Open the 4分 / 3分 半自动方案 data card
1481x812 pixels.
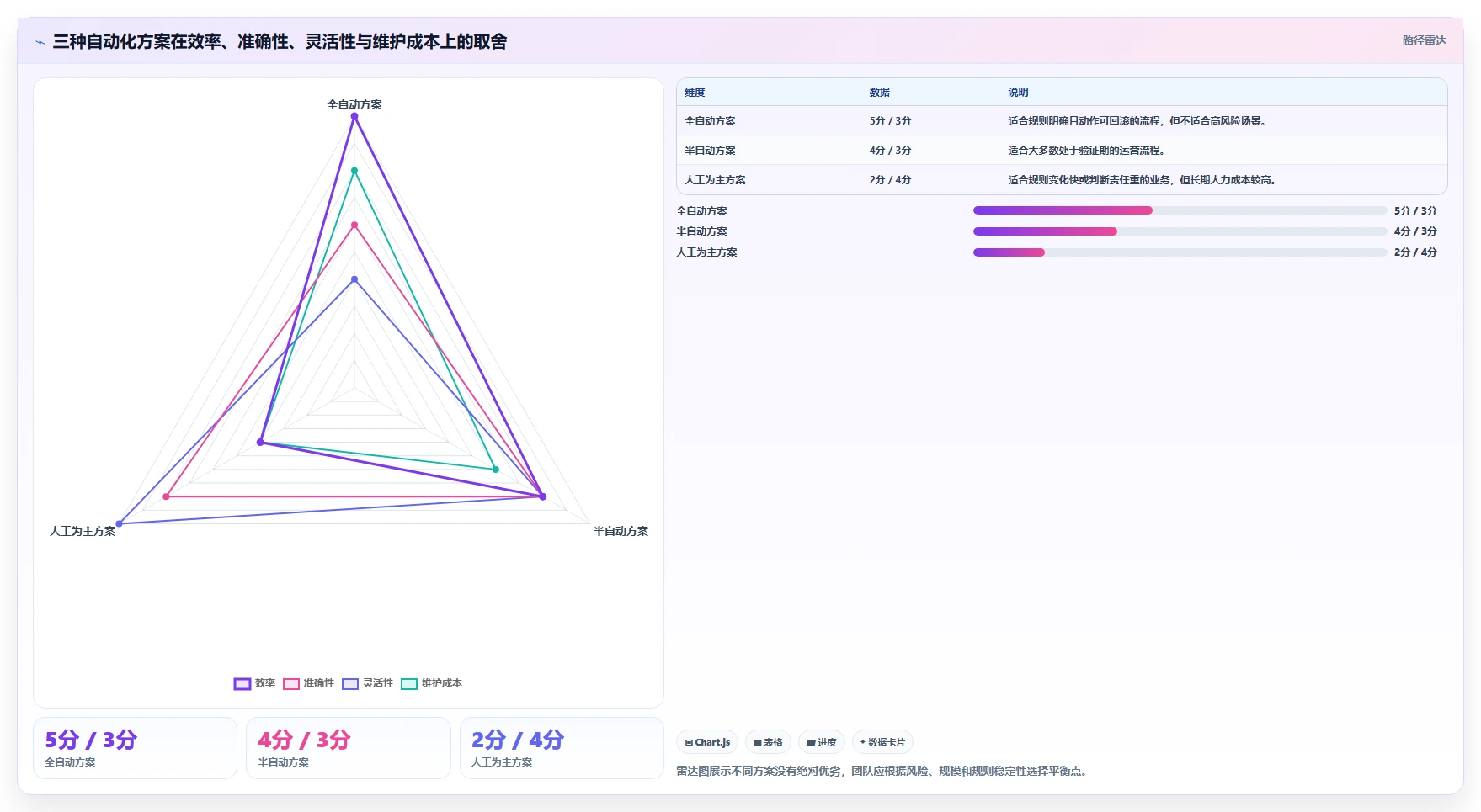(x=349, y=748)
